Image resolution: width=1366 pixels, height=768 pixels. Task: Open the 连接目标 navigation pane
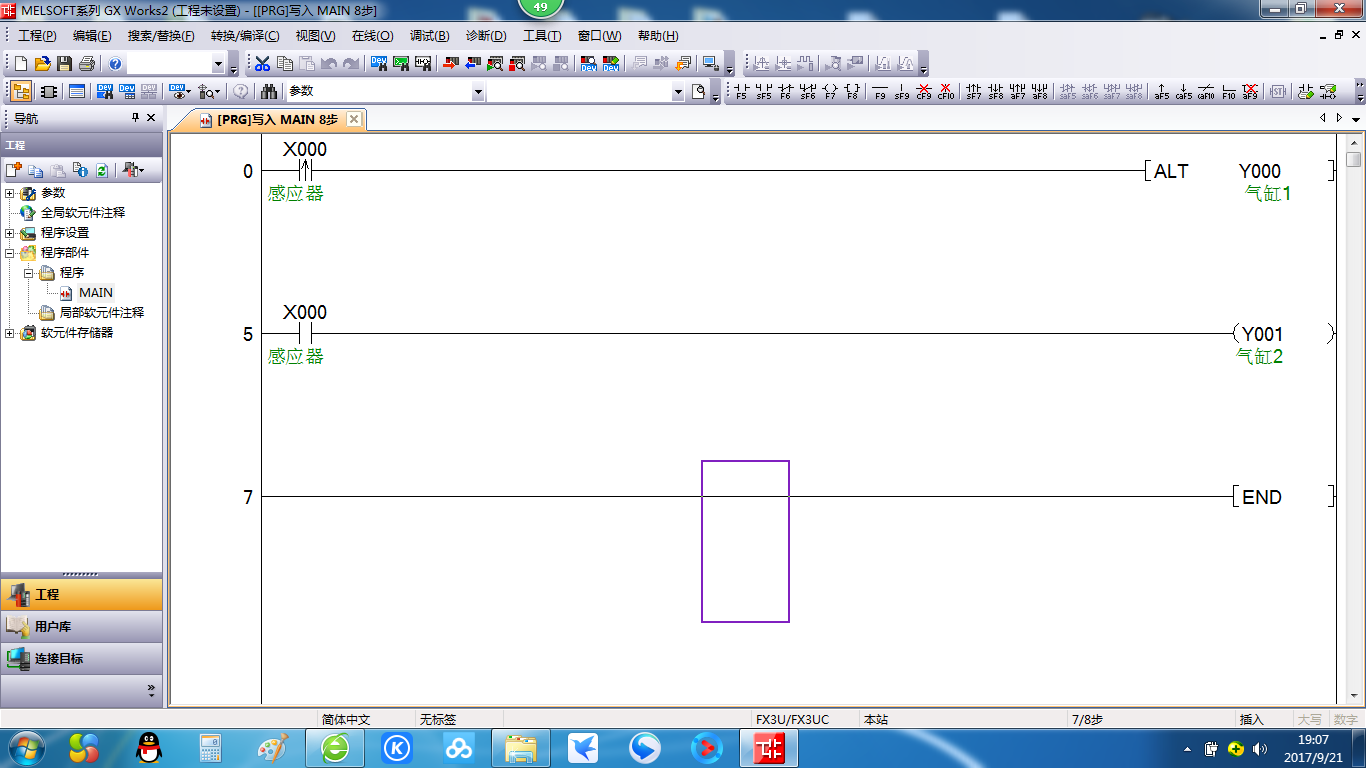coord(58,659)
